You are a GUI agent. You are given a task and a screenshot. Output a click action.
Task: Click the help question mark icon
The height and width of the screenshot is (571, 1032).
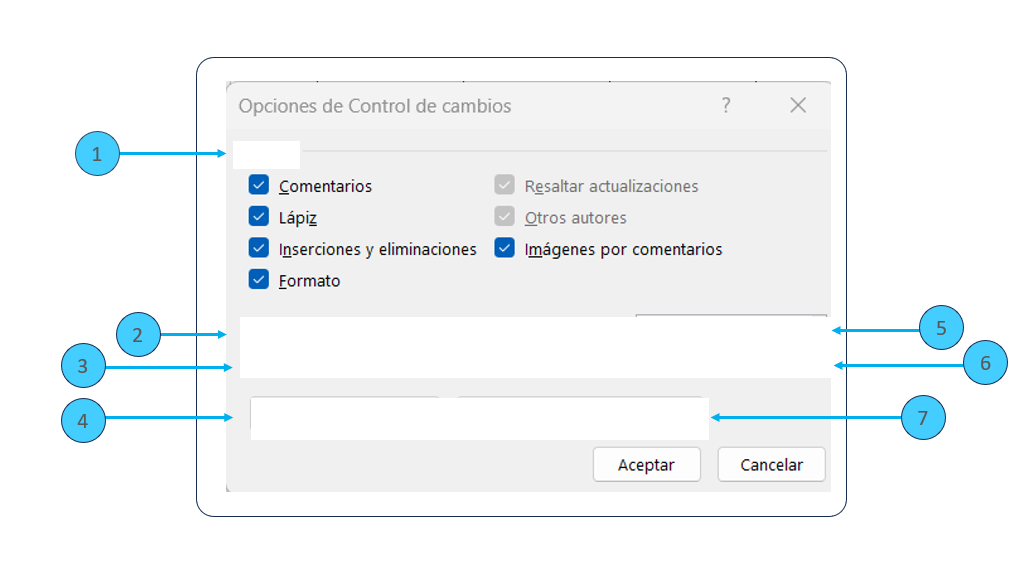(x=726, y=105)
